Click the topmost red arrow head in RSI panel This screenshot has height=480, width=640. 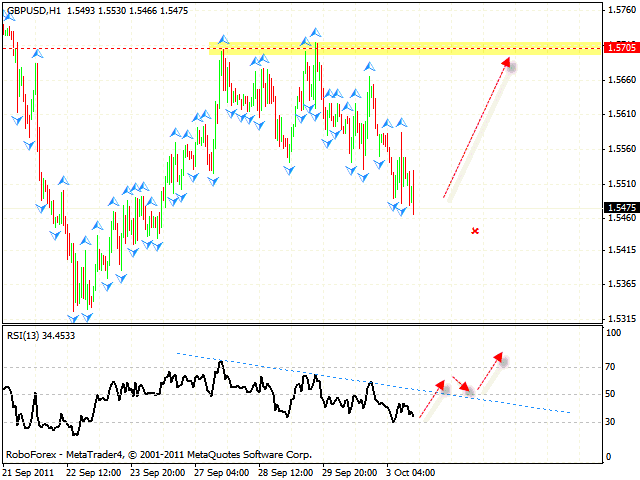pyautogui.click(x=498, y=357)
